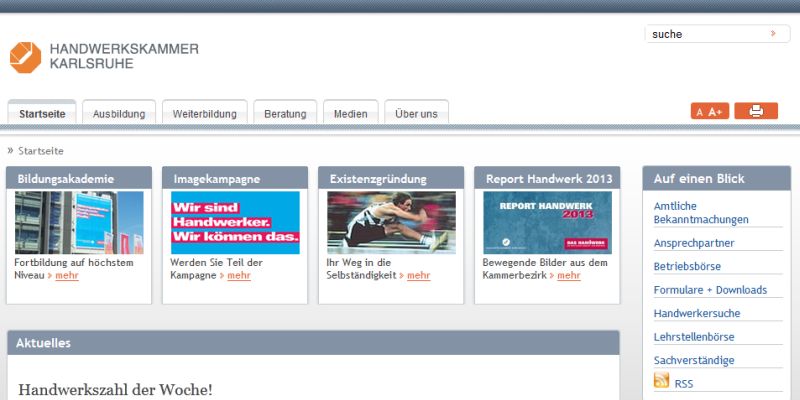Set normal font size with the small A

pyautogui.click(x=699, y=112)
